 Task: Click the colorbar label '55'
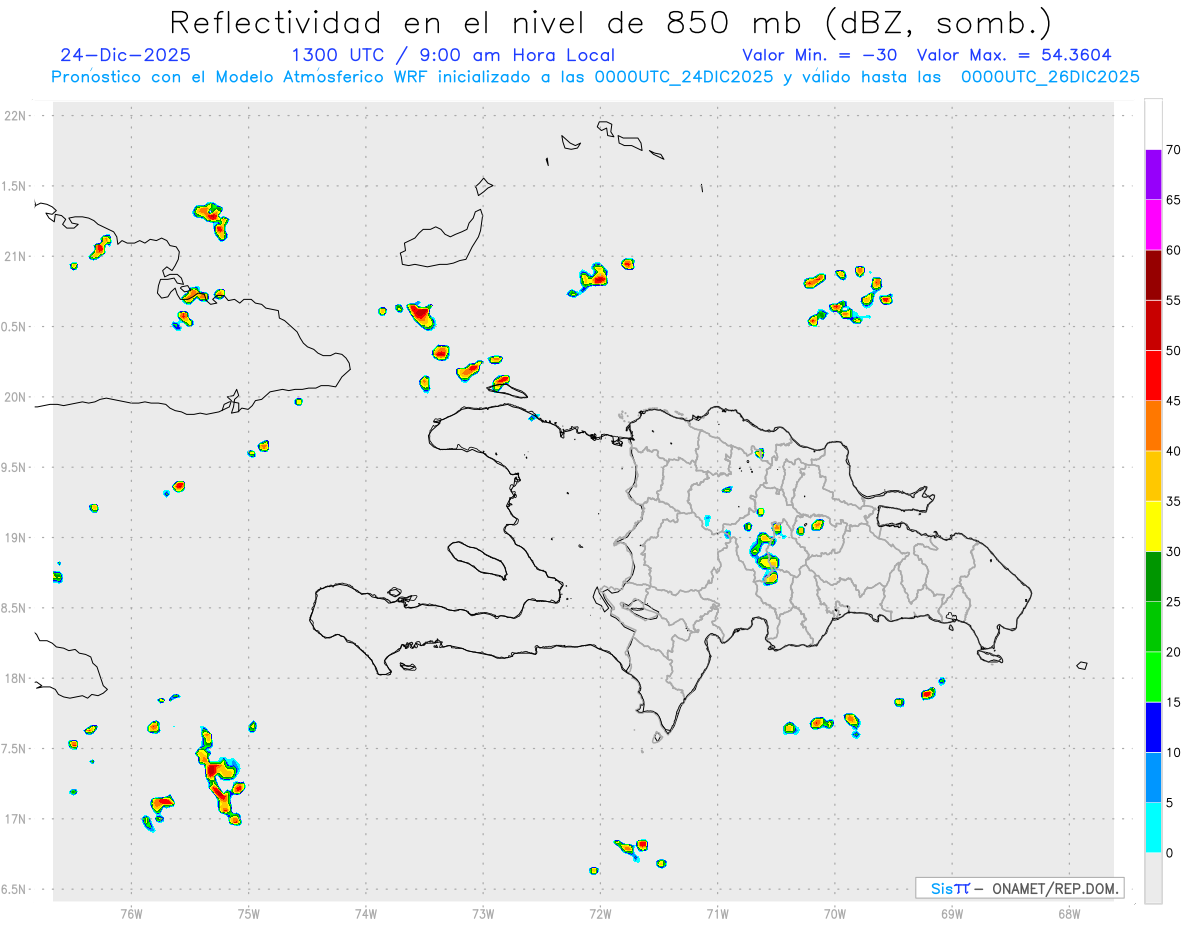(x=1174, y=300)
